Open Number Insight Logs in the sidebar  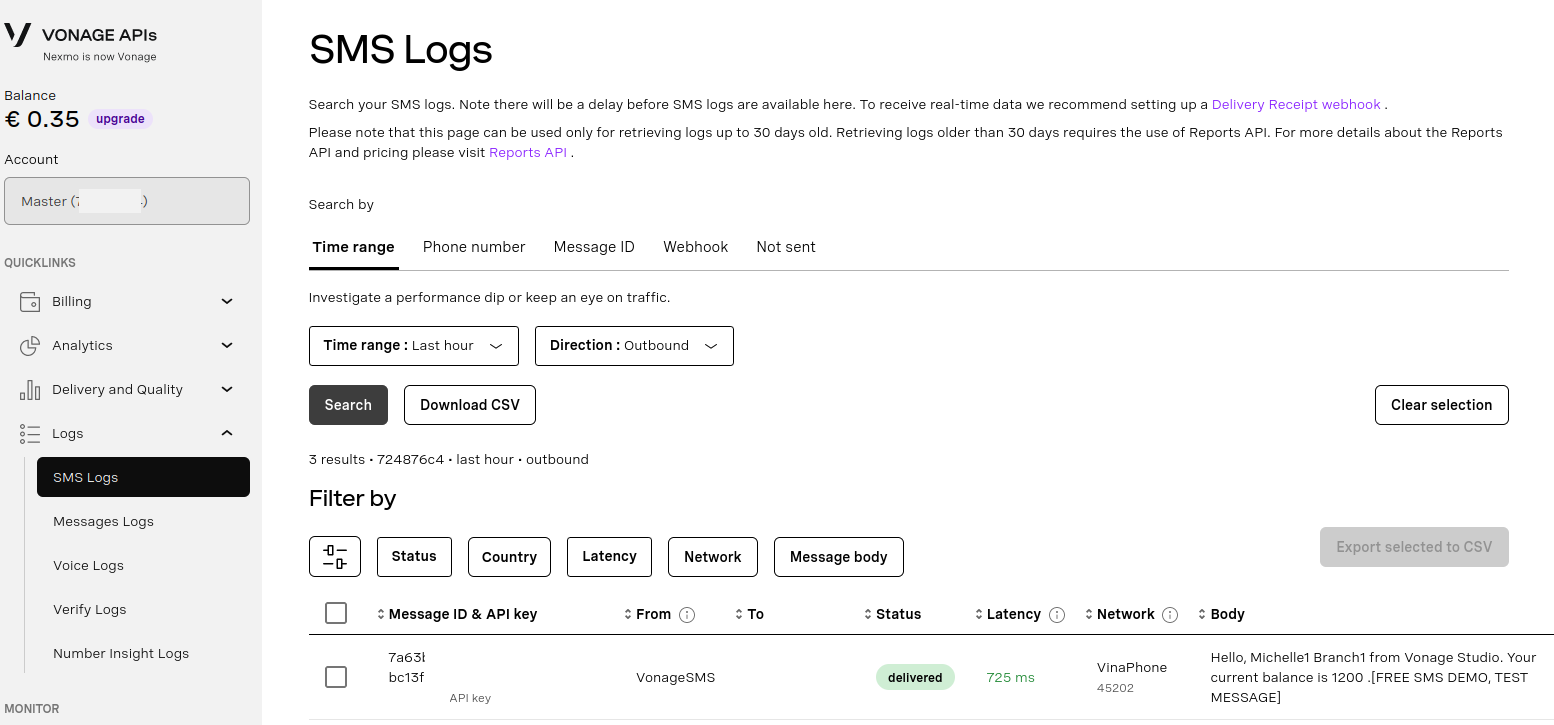click(x=143, y=653)
